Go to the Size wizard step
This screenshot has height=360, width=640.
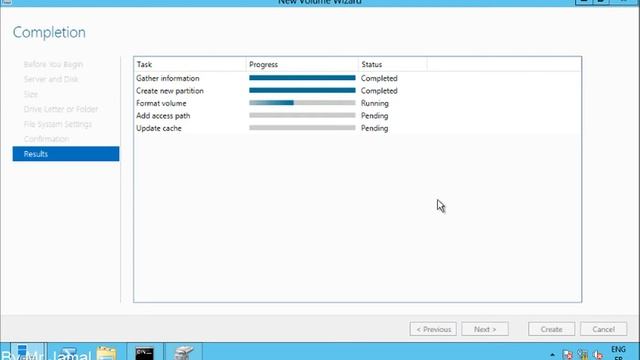click(x=31, y=94)
